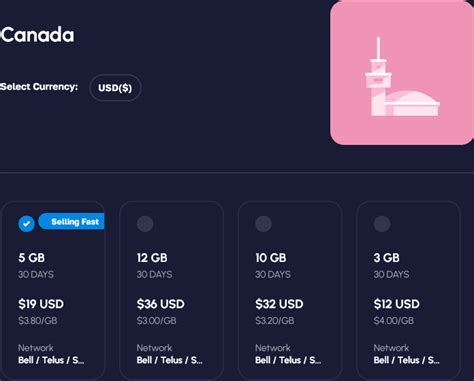
Task: Click the pink CN Tower illustration
Action: coord(402,73)
